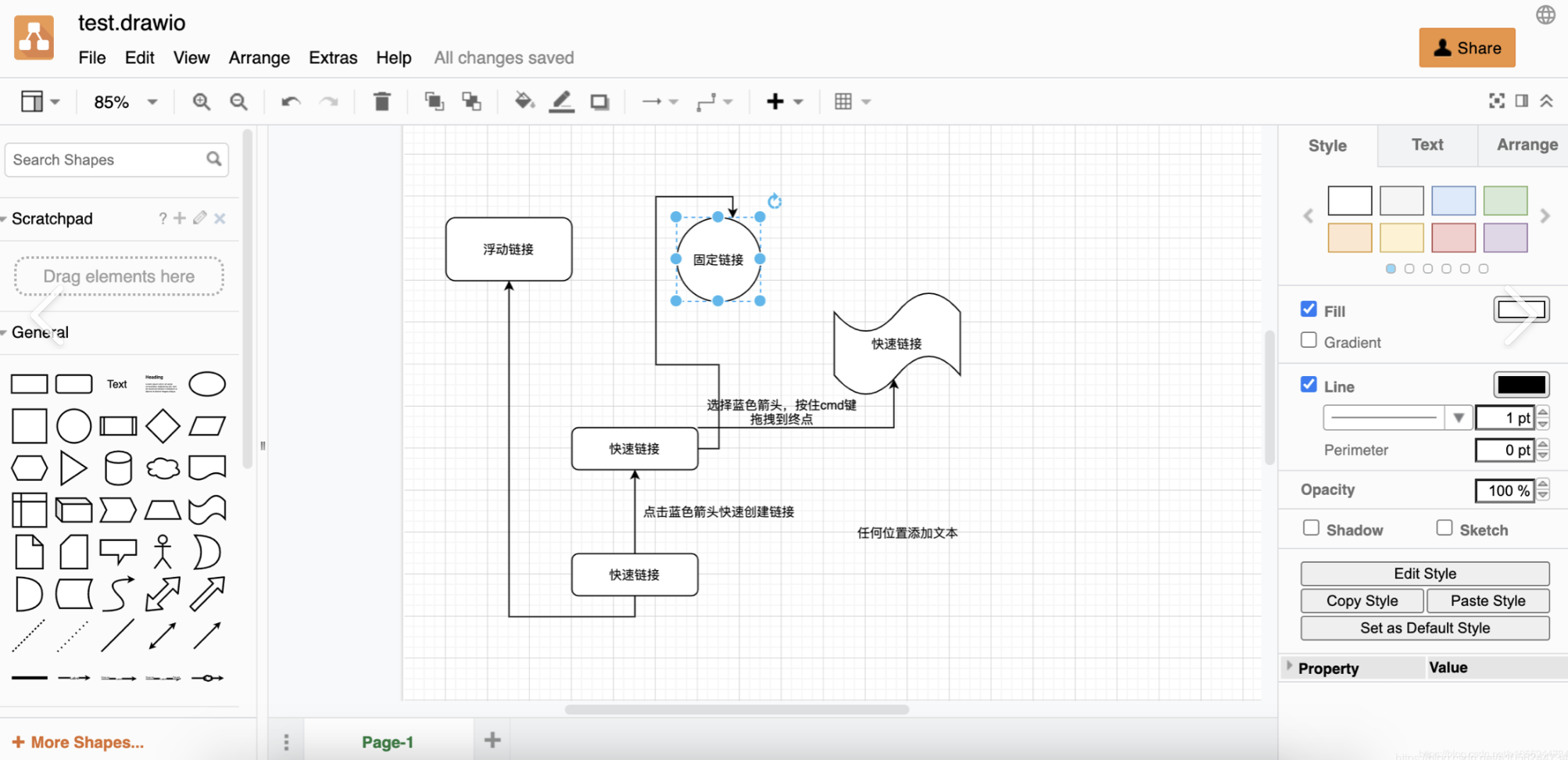The height and width of the screenshot is (760, 1568).
Task: Open the Arrange menu
Action: point(259,58)
